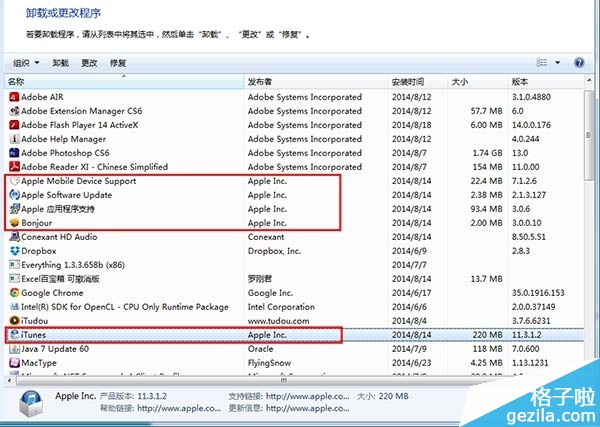Select the Google Chrome entry name
Viewport: 600px width, 427px height.
click(x=52, y=293)
